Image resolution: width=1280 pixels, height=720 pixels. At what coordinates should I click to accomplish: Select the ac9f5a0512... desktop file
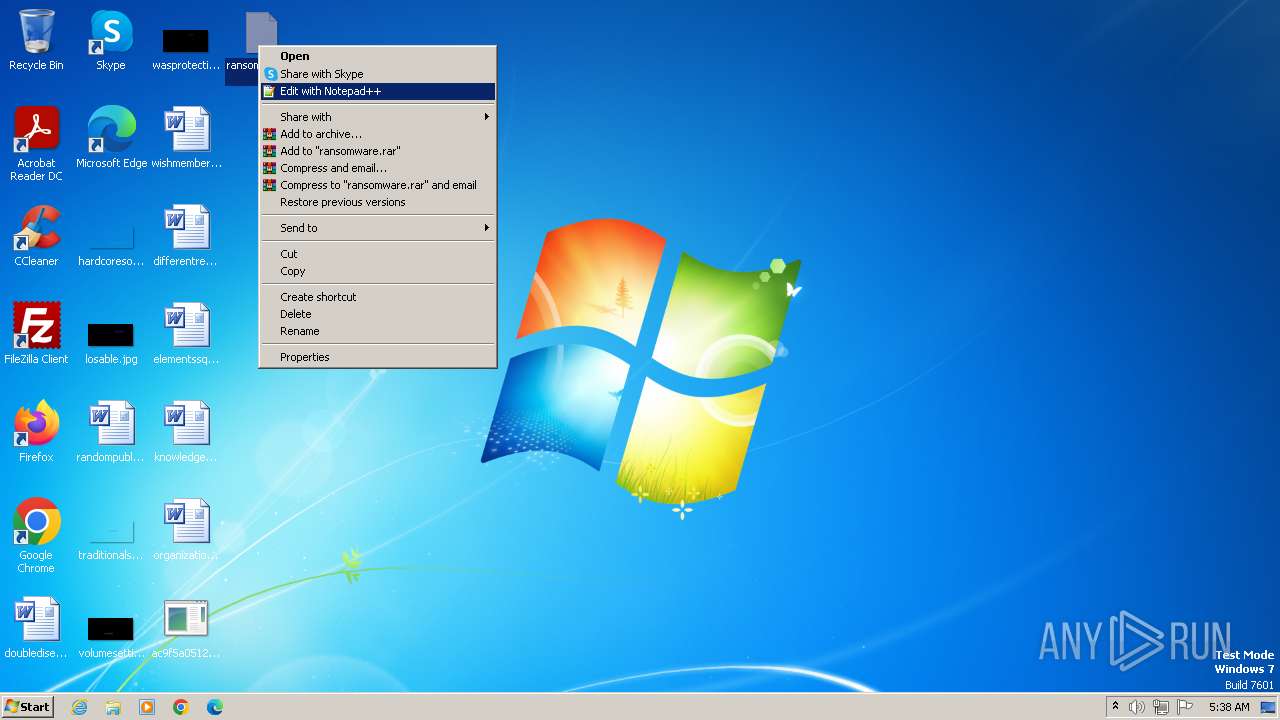(186, 627)
